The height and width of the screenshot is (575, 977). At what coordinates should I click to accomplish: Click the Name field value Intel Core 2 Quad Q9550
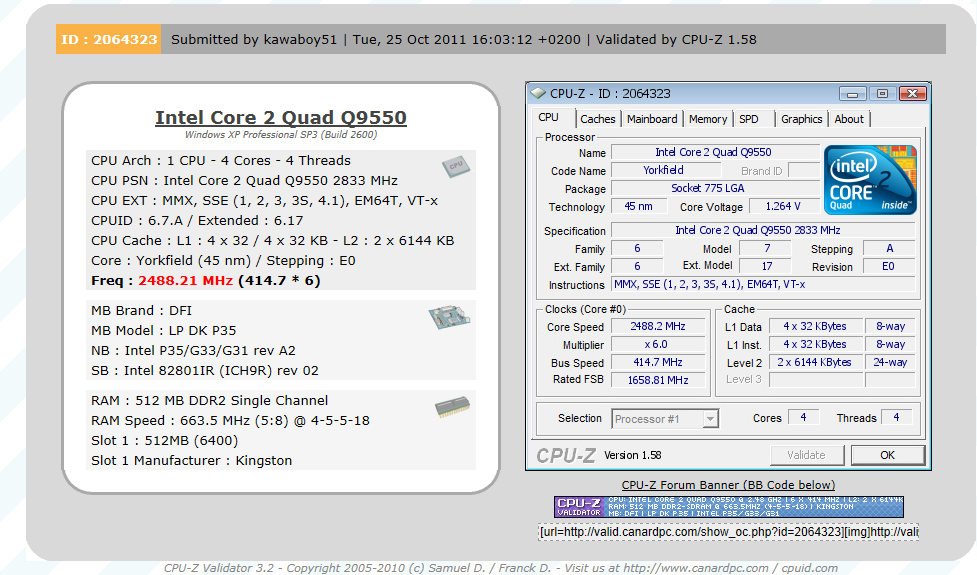[x=714, y=152]
